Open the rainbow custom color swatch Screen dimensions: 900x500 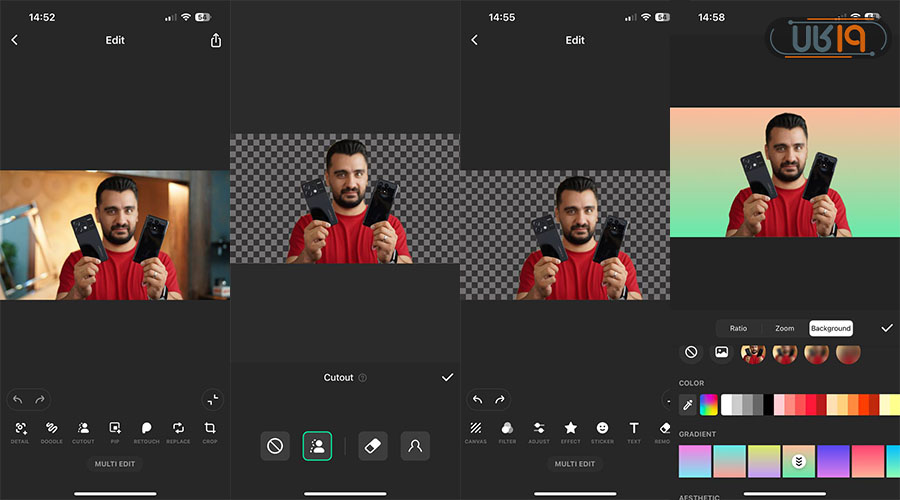click(709, 405)
